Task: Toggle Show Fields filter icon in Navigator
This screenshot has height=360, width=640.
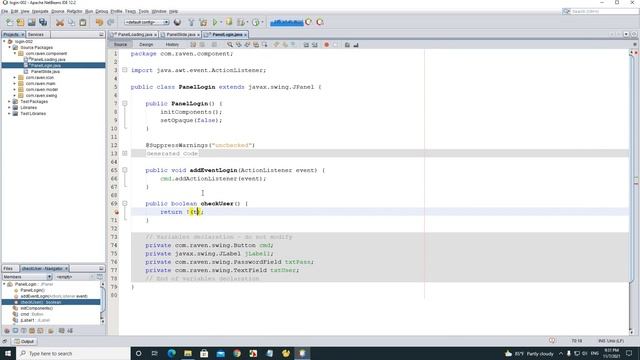Action: coord(15,331)
